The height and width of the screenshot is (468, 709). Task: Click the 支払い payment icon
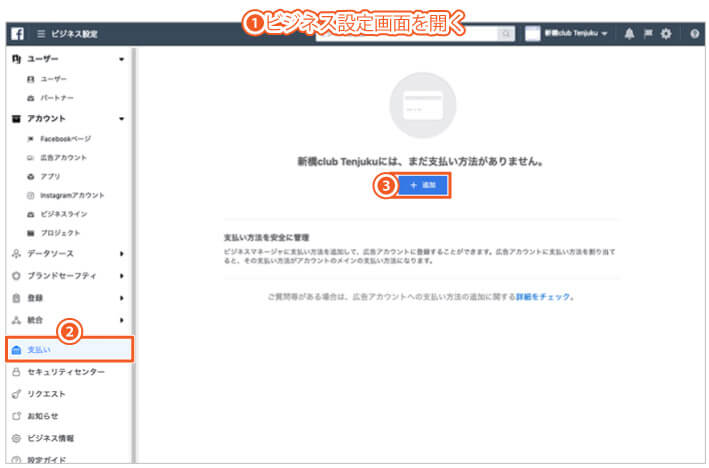click(x=16, y=350)
